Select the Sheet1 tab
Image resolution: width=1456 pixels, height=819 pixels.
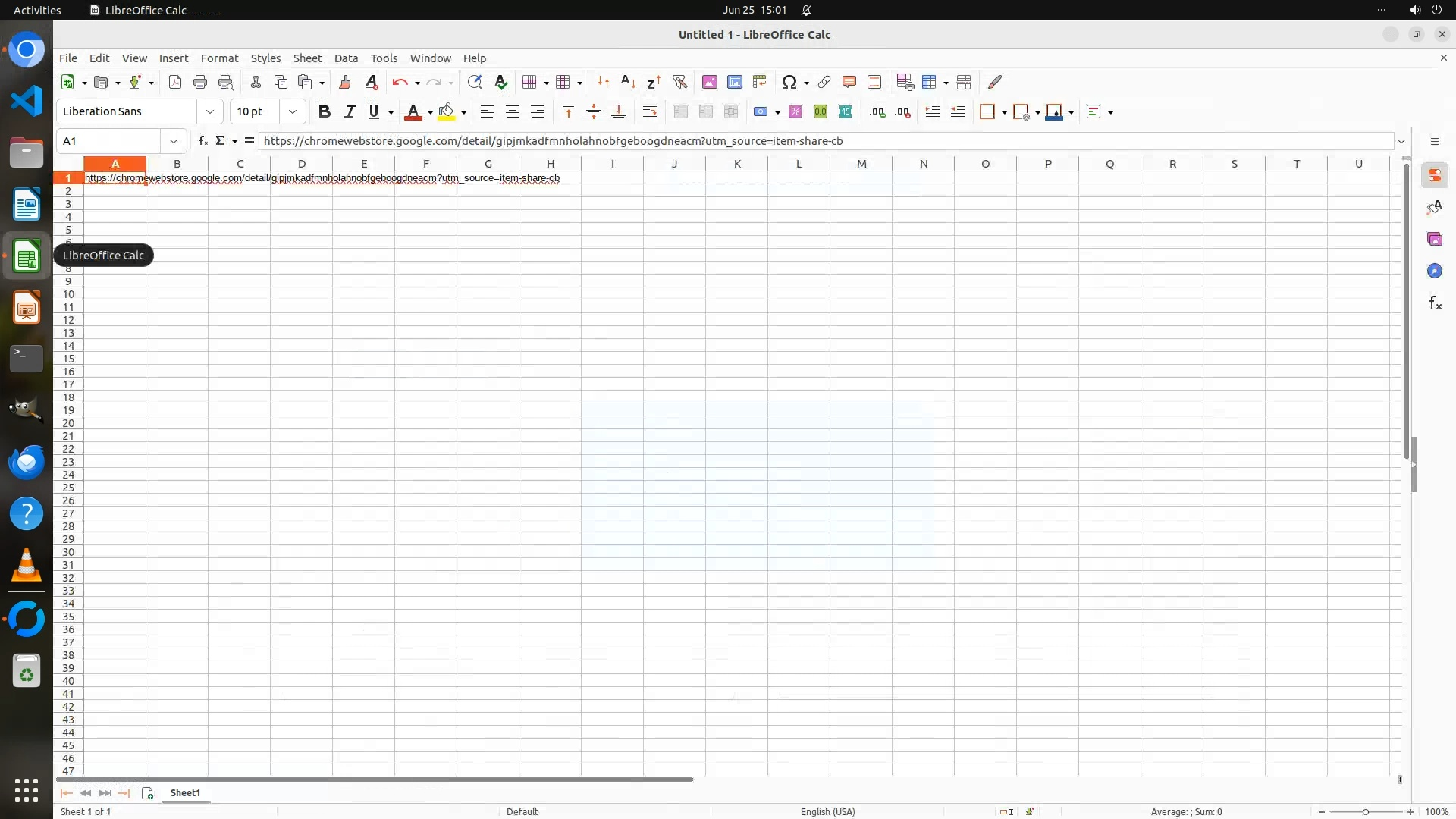[185, 792]
